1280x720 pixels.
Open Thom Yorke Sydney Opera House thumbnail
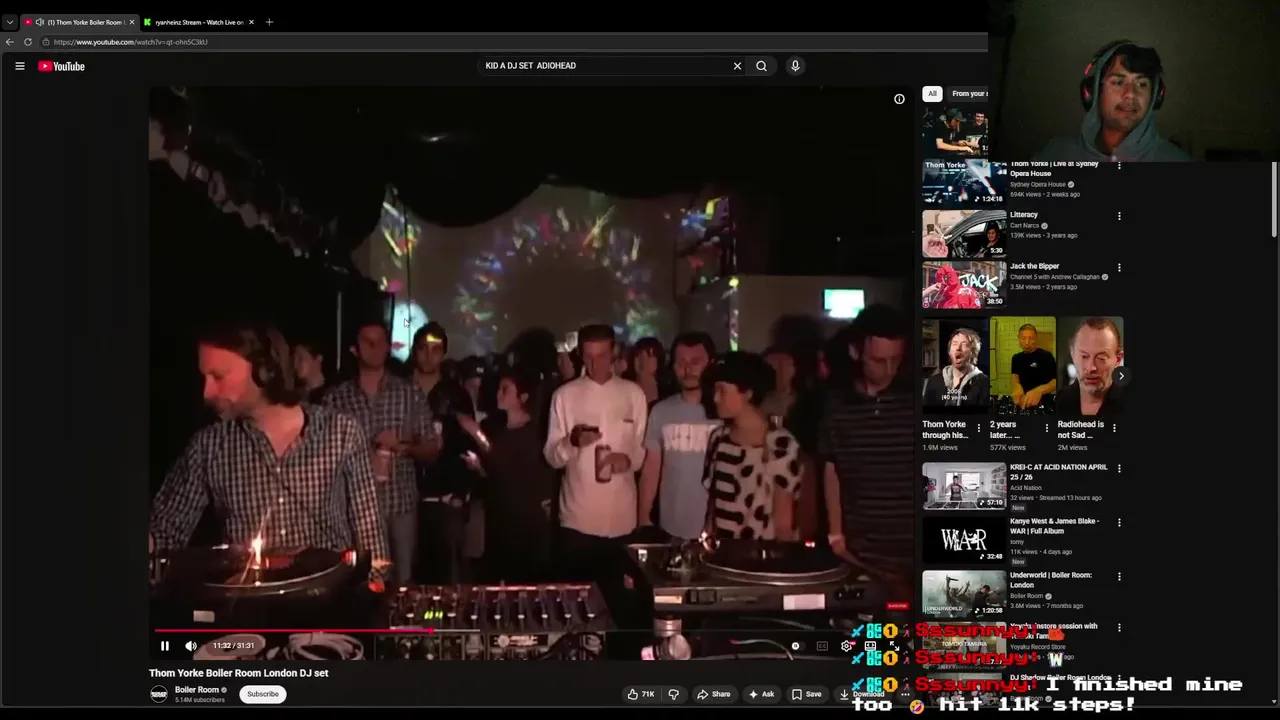964,182
